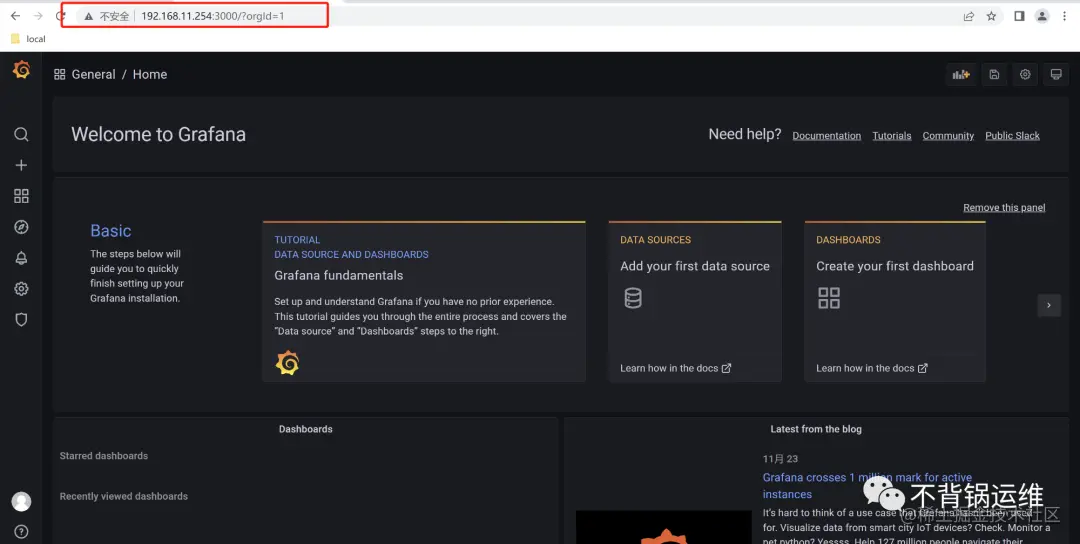Click the Grafana logo in tutorial card
1080x544 pixels.
click(x=287, y=363)
